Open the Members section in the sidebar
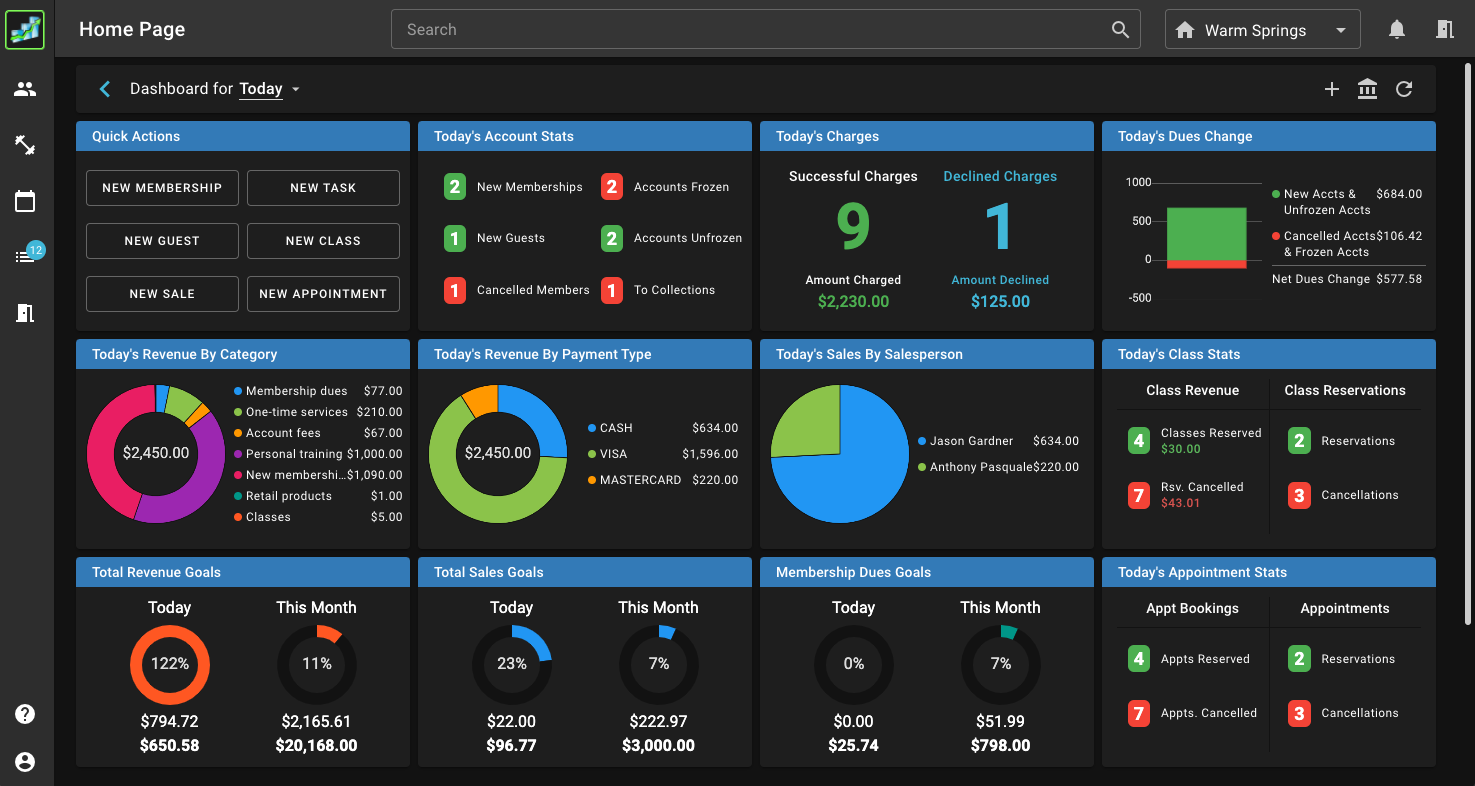 click(x=25, y=88)
